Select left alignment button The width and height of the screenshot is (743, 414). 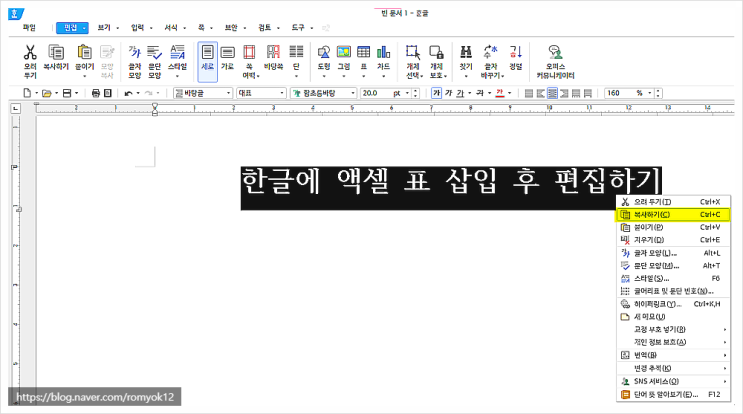[541, 93]
